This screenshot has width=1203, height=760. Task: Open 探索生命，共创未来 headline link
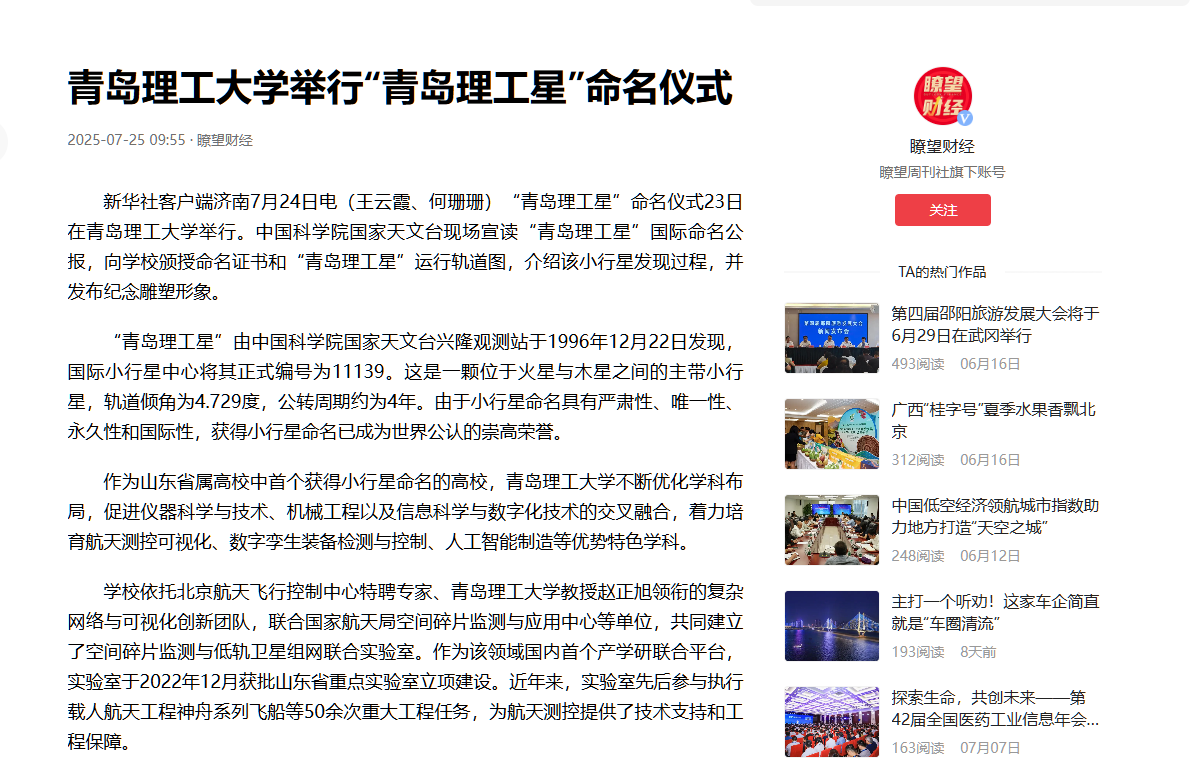(995, 709)
